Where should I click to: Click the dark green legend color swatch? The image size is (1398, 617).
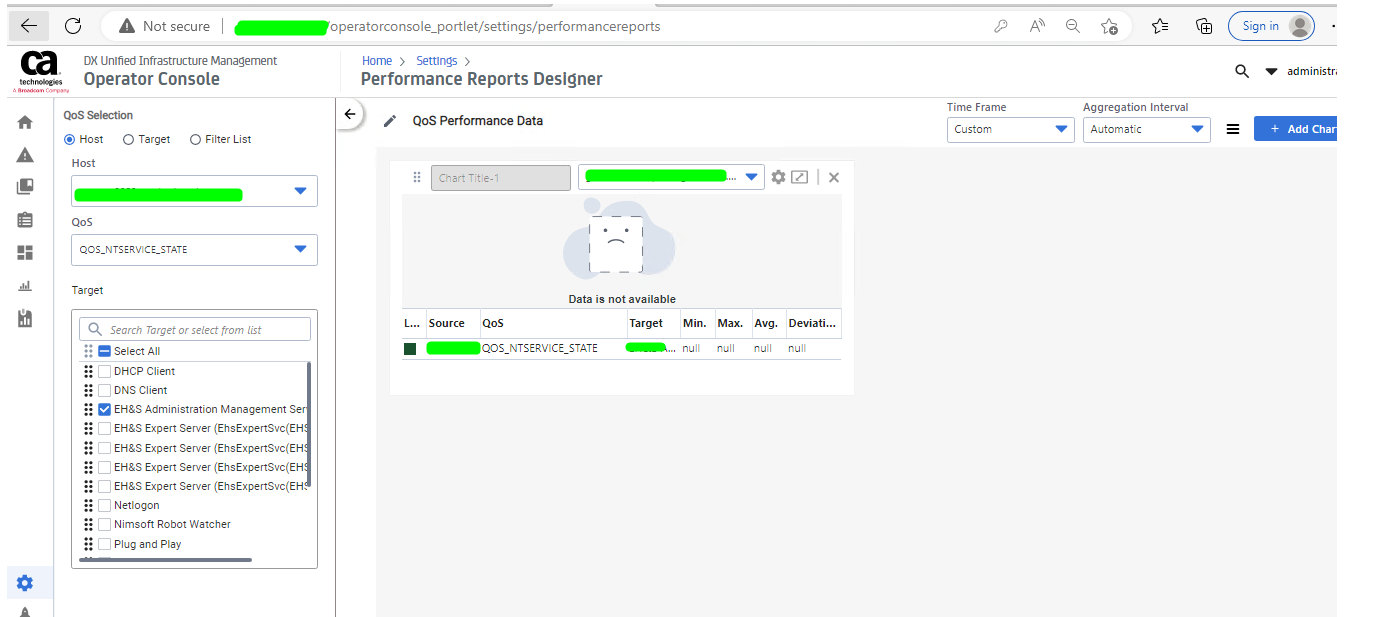click(x=410, y=349)
